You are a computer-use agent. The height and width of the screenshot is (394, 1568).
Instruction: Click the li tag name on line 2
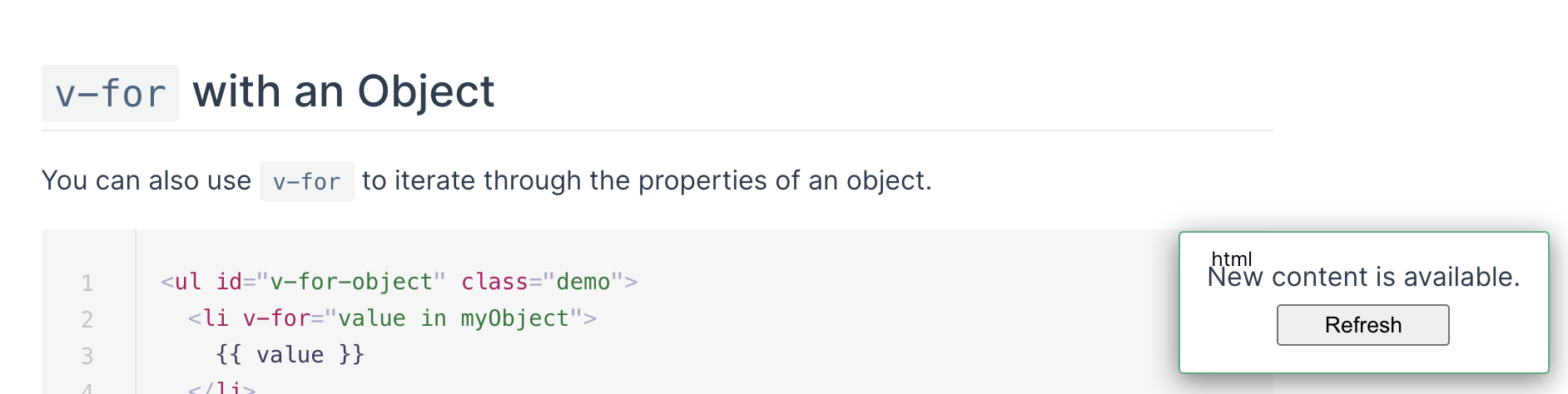click(216, 318)
